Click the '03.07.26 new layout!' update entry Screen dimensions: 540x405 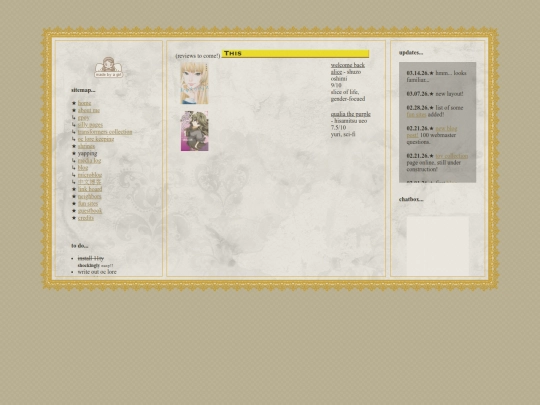pos(435,94)
